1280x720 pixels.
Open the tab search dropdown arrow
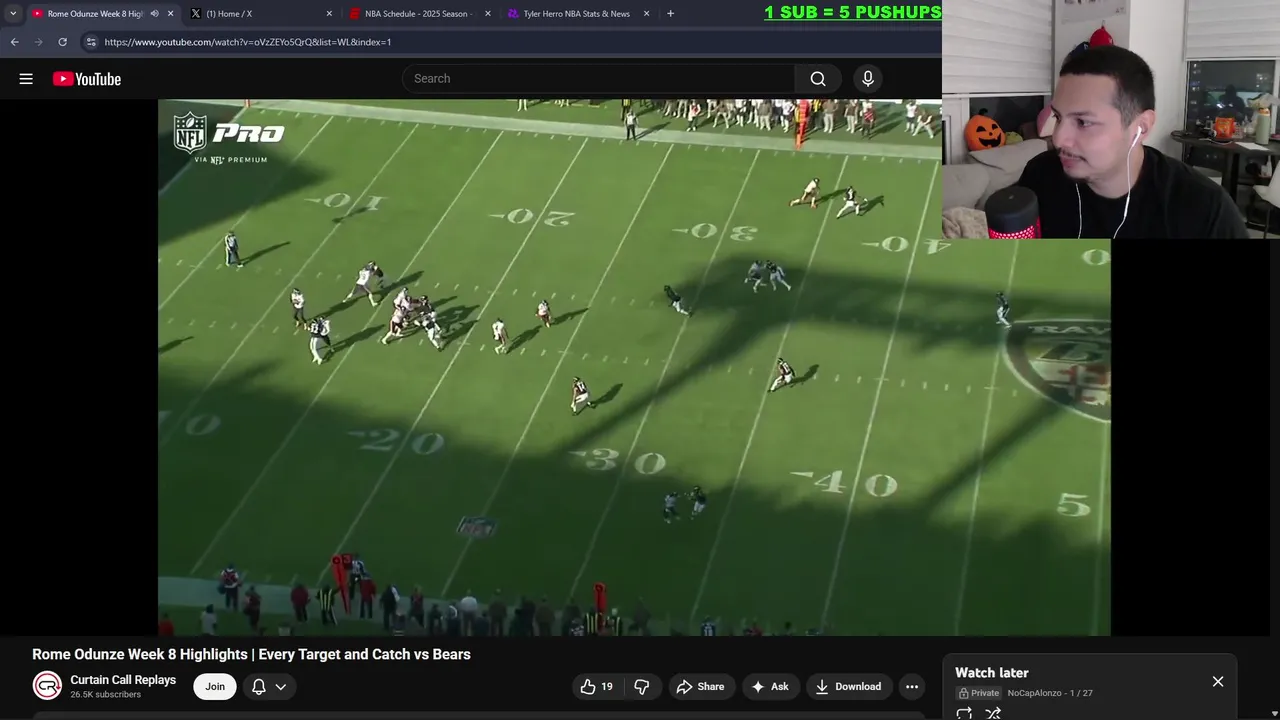tap(13, 14)
